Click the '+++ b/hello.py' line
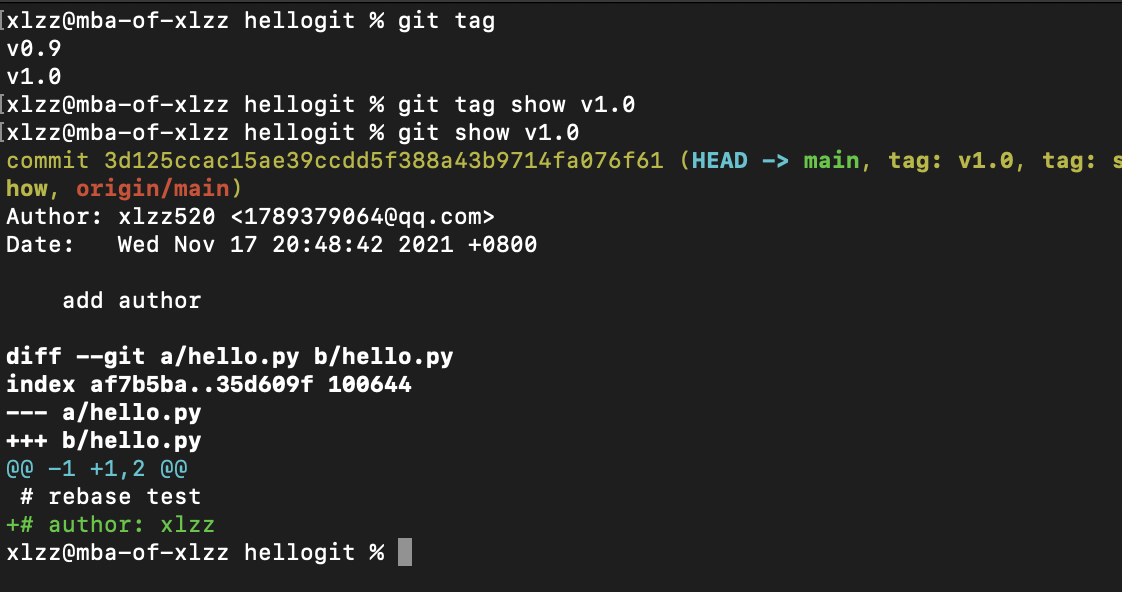The width and height of the screenshot is (1122, 592). [x=104, y=440]
